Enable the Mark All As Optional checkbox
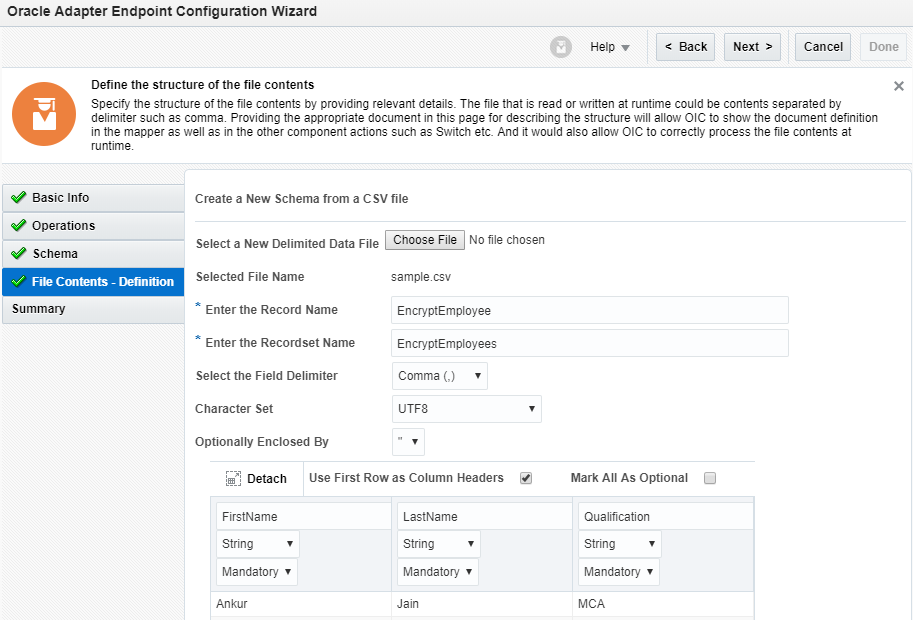Viewport: 913px width, 620px height. 710,478
